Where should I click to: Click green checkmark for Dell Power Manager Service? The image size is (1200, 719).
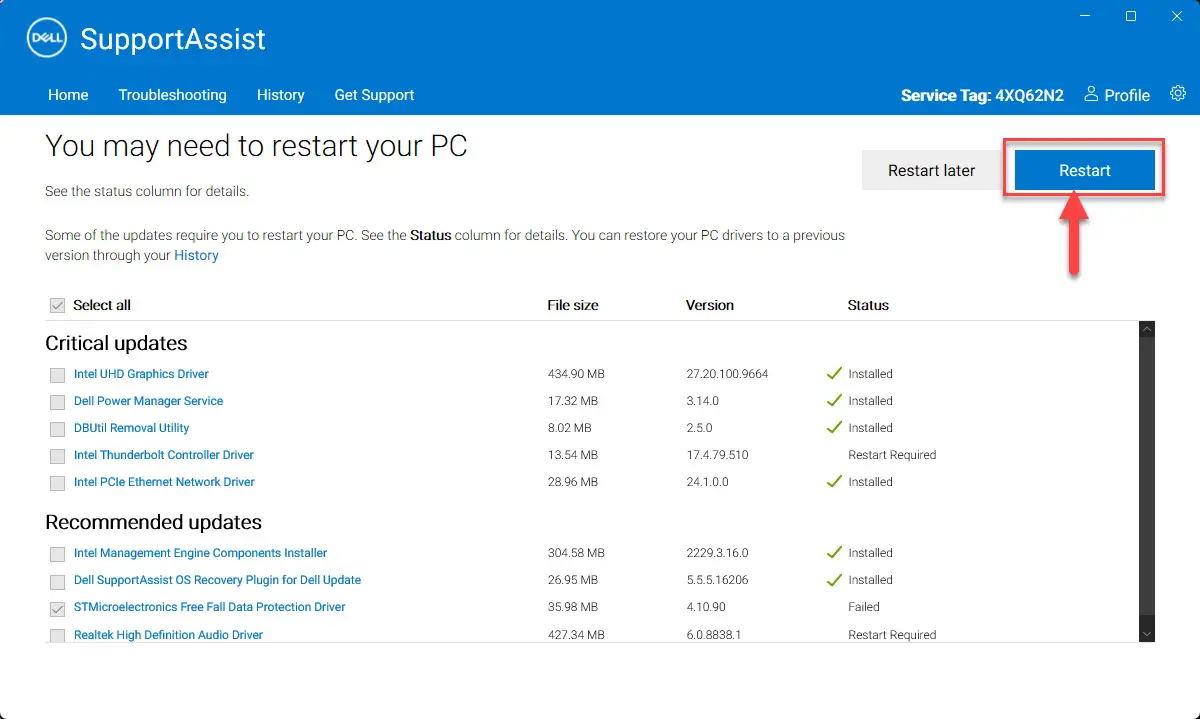(x=834, y=400)
